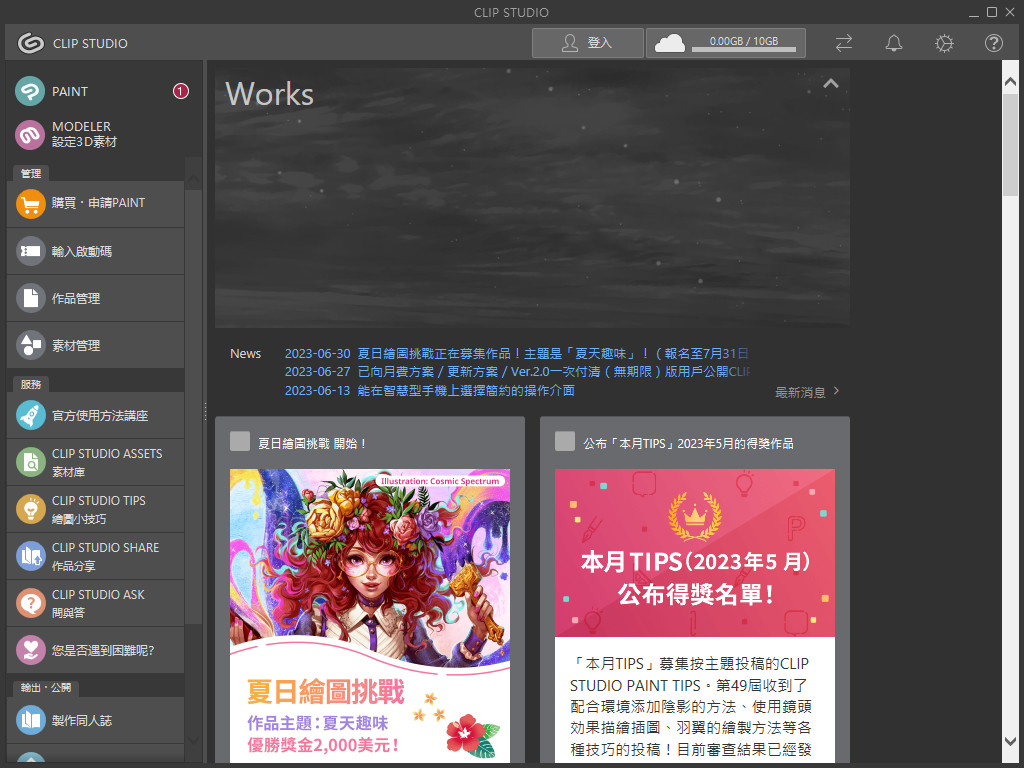Click icon beside 公布「本月TIPS」 card heading

[x=564, y=441]
